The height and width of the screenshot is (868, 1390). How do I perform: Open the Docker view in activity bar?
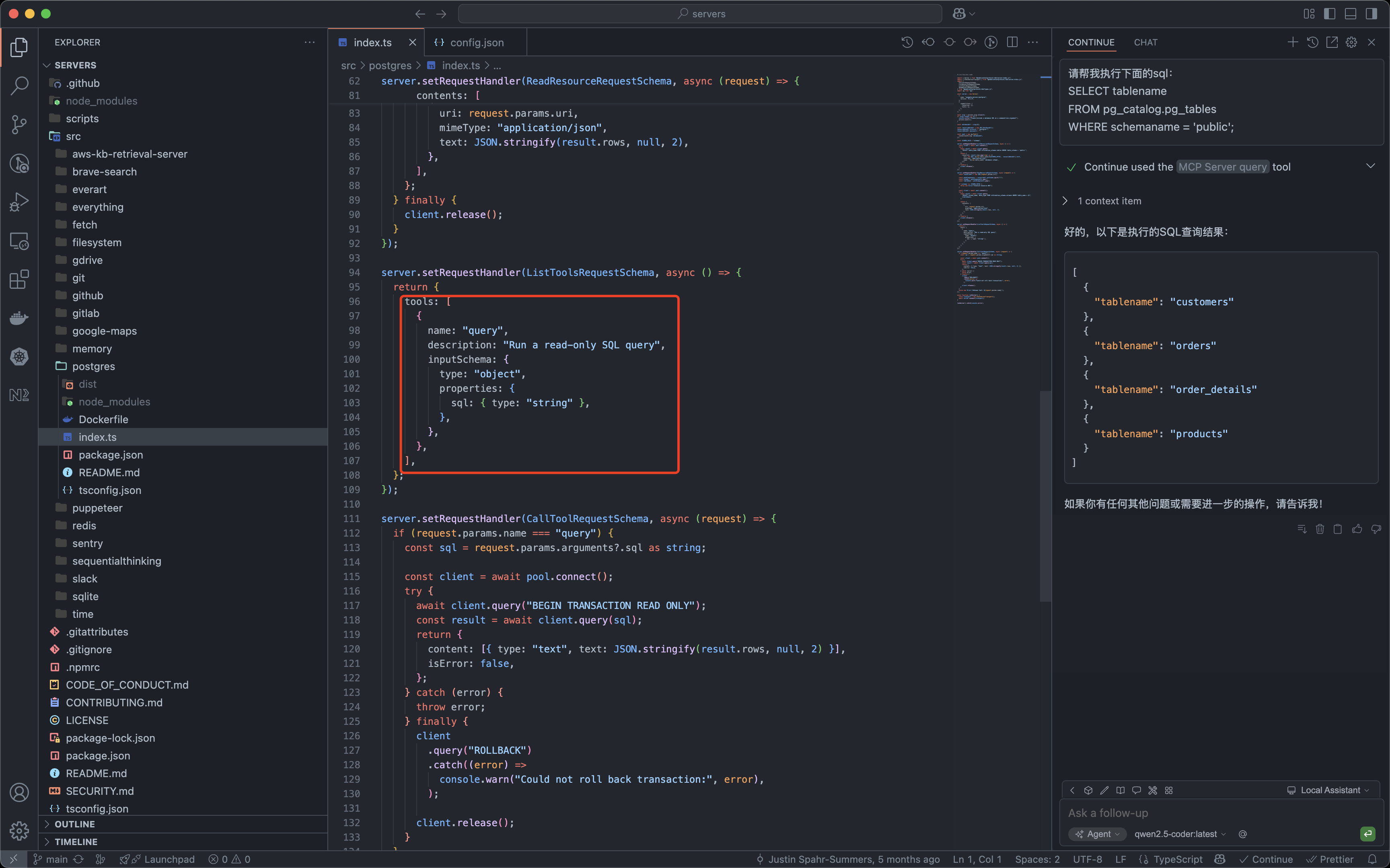click(x=19, y=318)
